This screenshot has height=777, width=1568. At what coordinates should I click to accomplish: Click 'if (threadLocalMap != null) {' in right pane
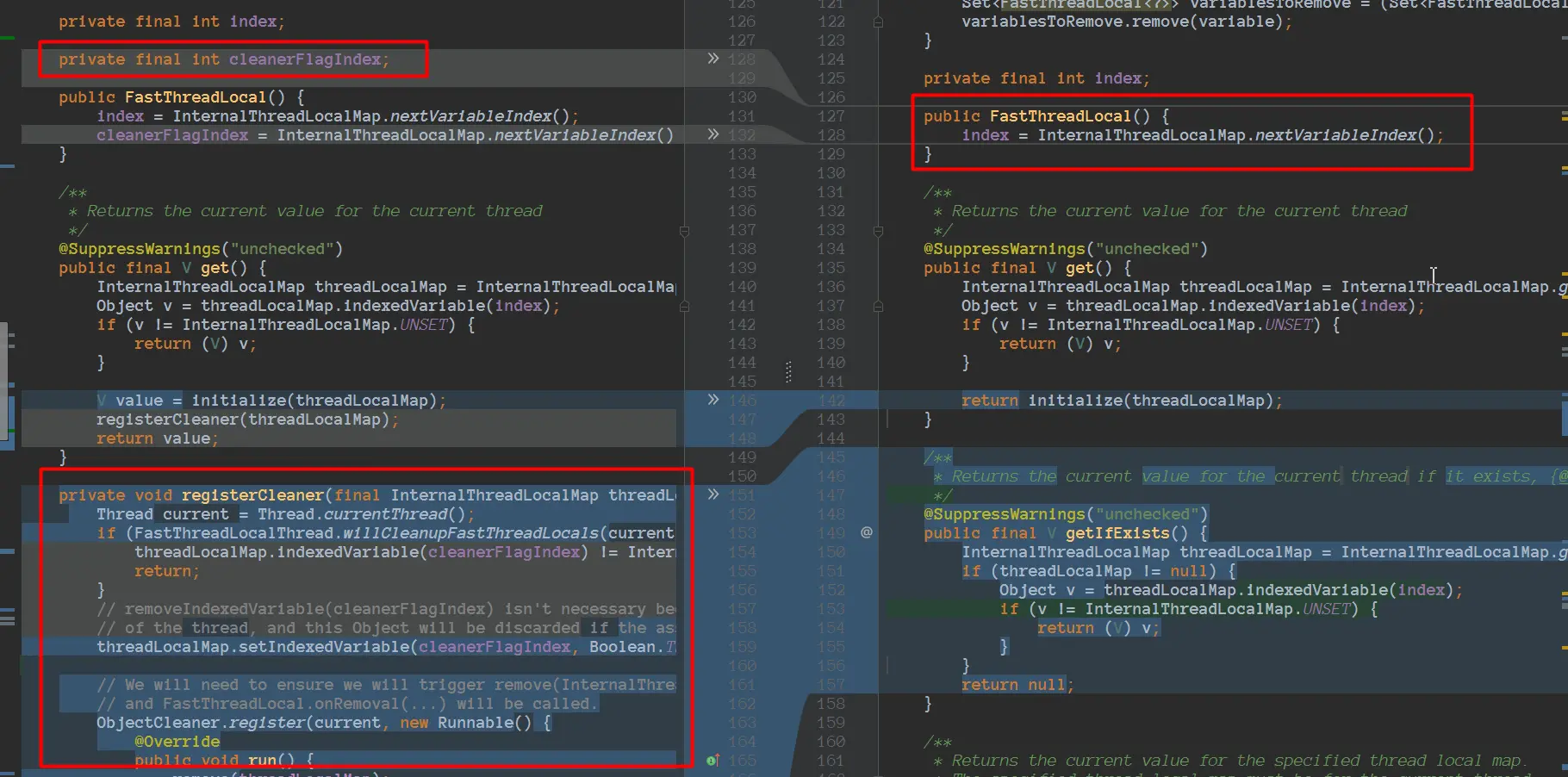1099,571
